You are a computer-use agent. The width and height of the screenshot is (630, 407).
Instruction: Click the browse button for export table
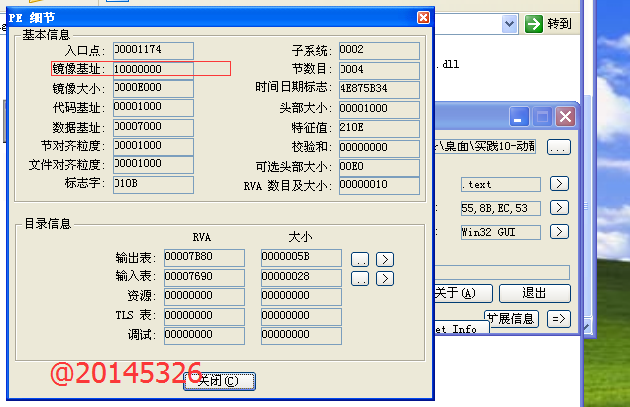360,259
